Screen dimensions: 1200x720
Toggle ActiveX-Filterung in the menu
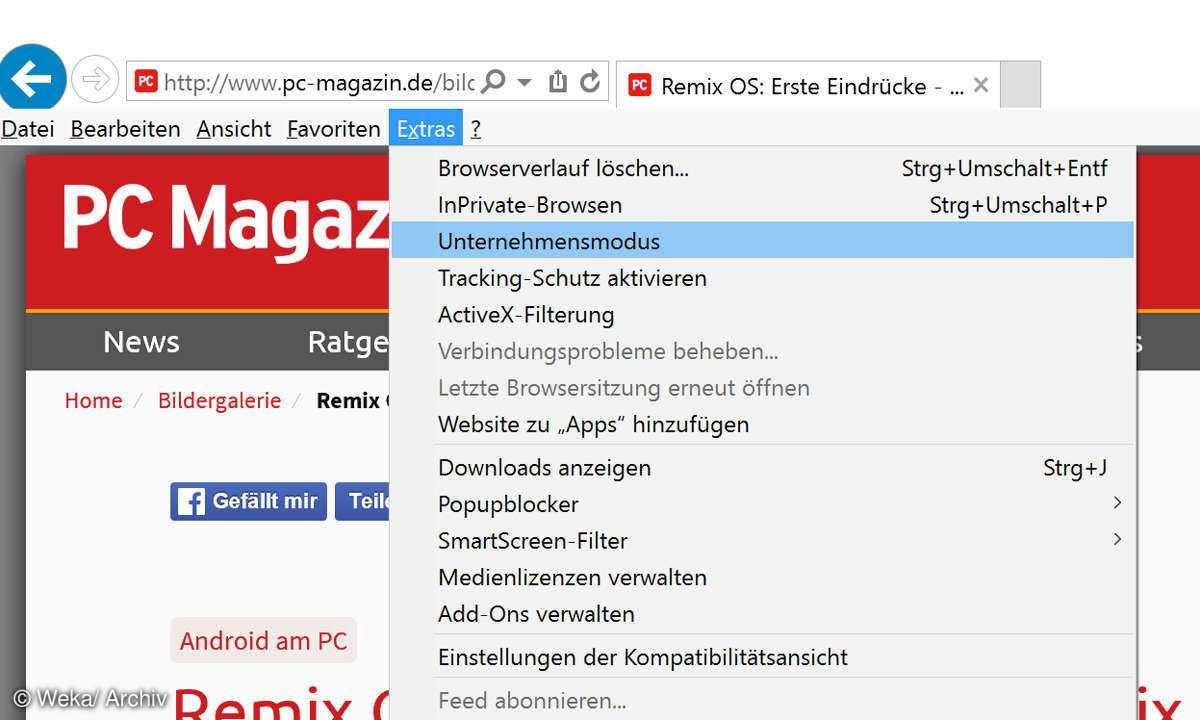[763, 315]
